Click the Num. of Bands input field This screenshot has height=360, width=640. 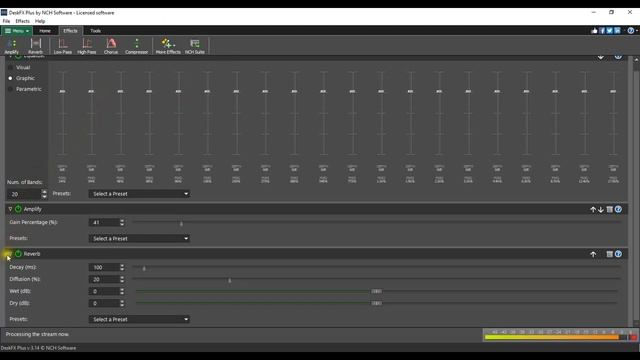click(x=24, y=194)
